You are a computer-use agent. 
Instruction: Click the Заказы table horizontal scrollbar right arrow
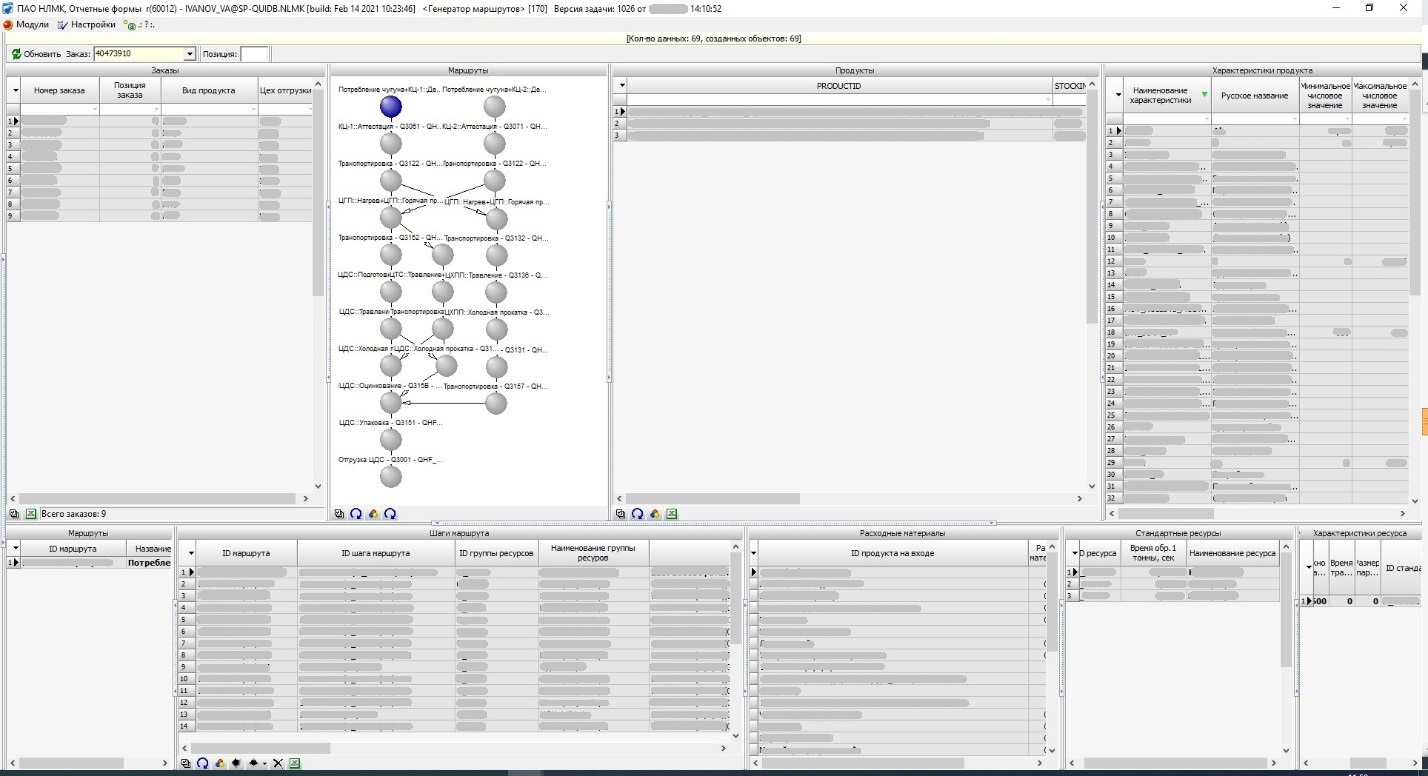pos(305,498)
